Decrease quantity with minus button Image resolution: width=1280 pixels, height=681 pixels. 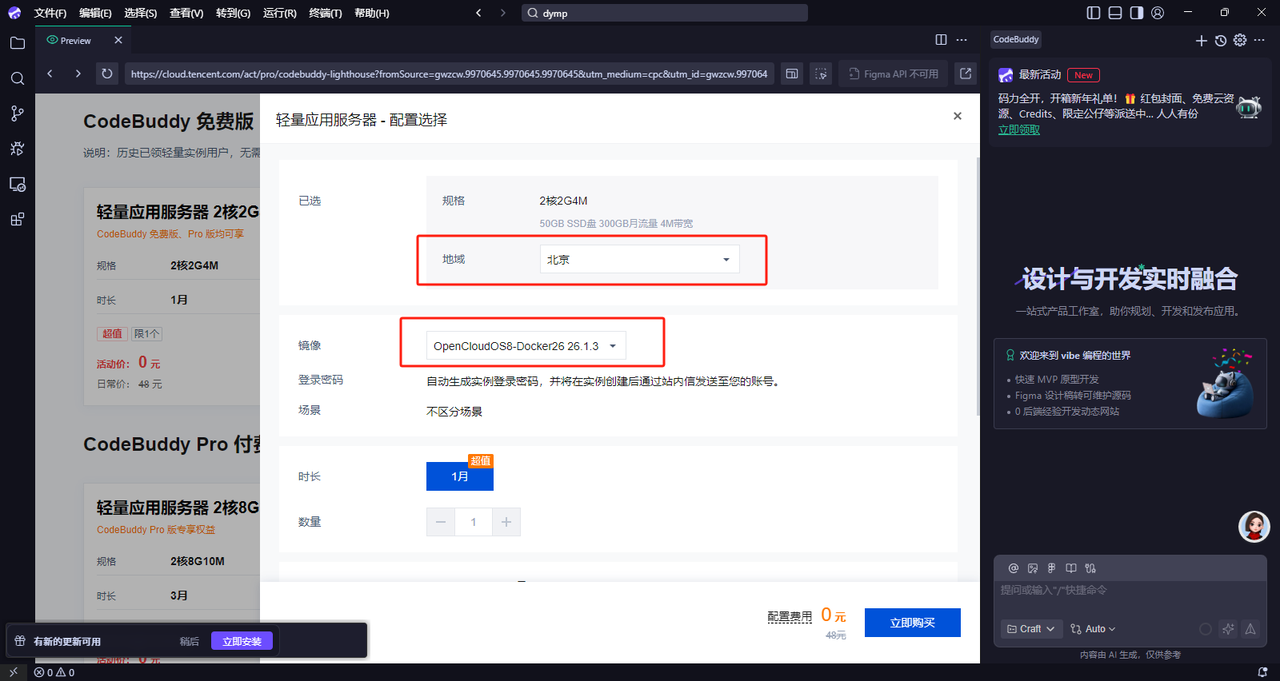pyautogui.click(x=441, y=522)
